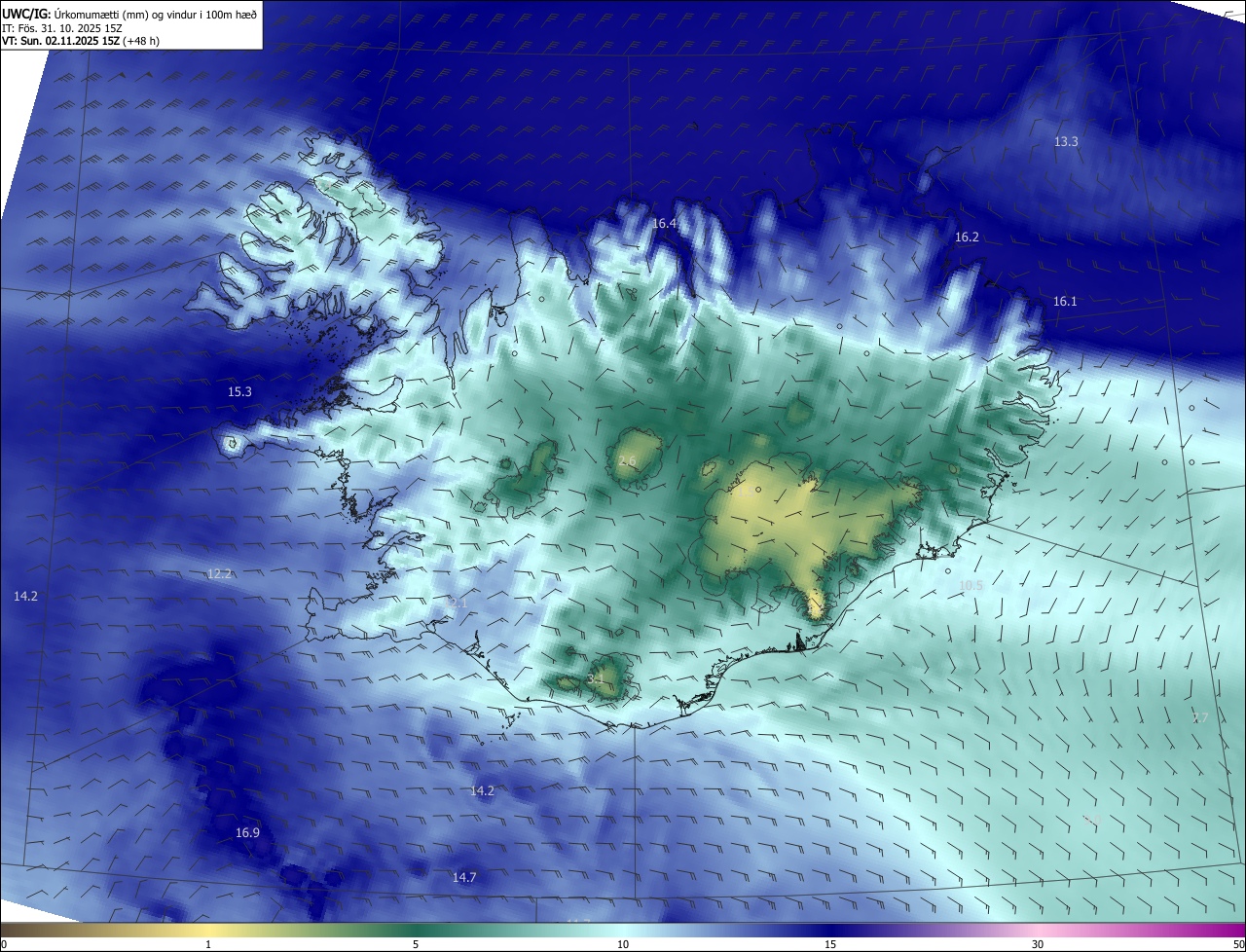Click the "UWC/IG:" title label
Screen dimensions: 1246x952
[25, 15]
